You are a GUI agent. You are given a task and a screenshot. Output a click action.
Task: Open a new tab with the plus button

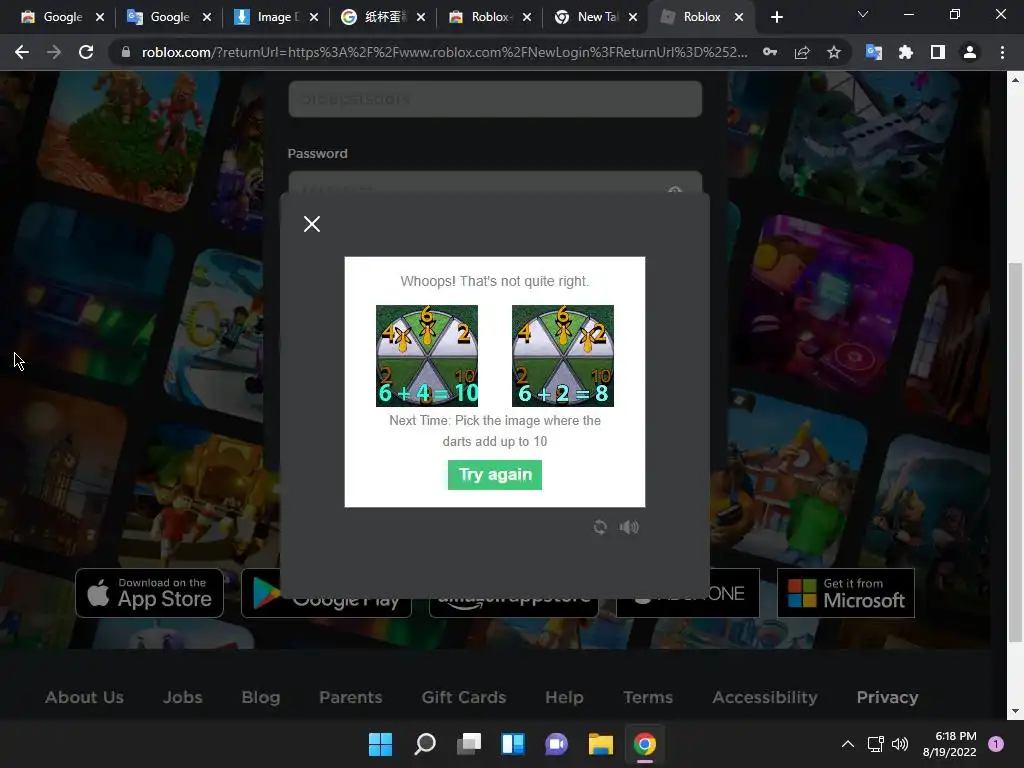[x=776, y=17]
